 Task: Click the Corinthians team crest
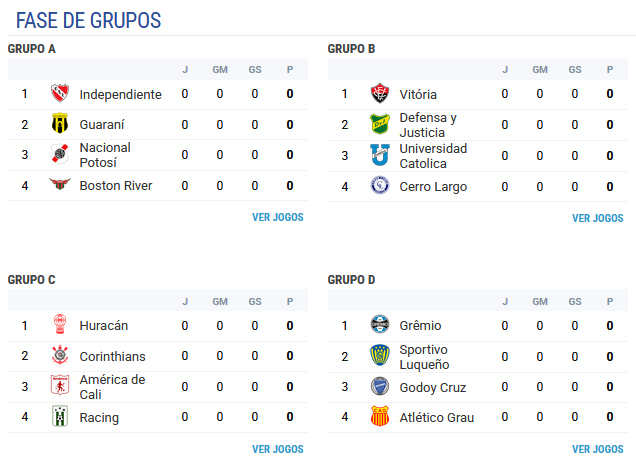click(60, 356)
